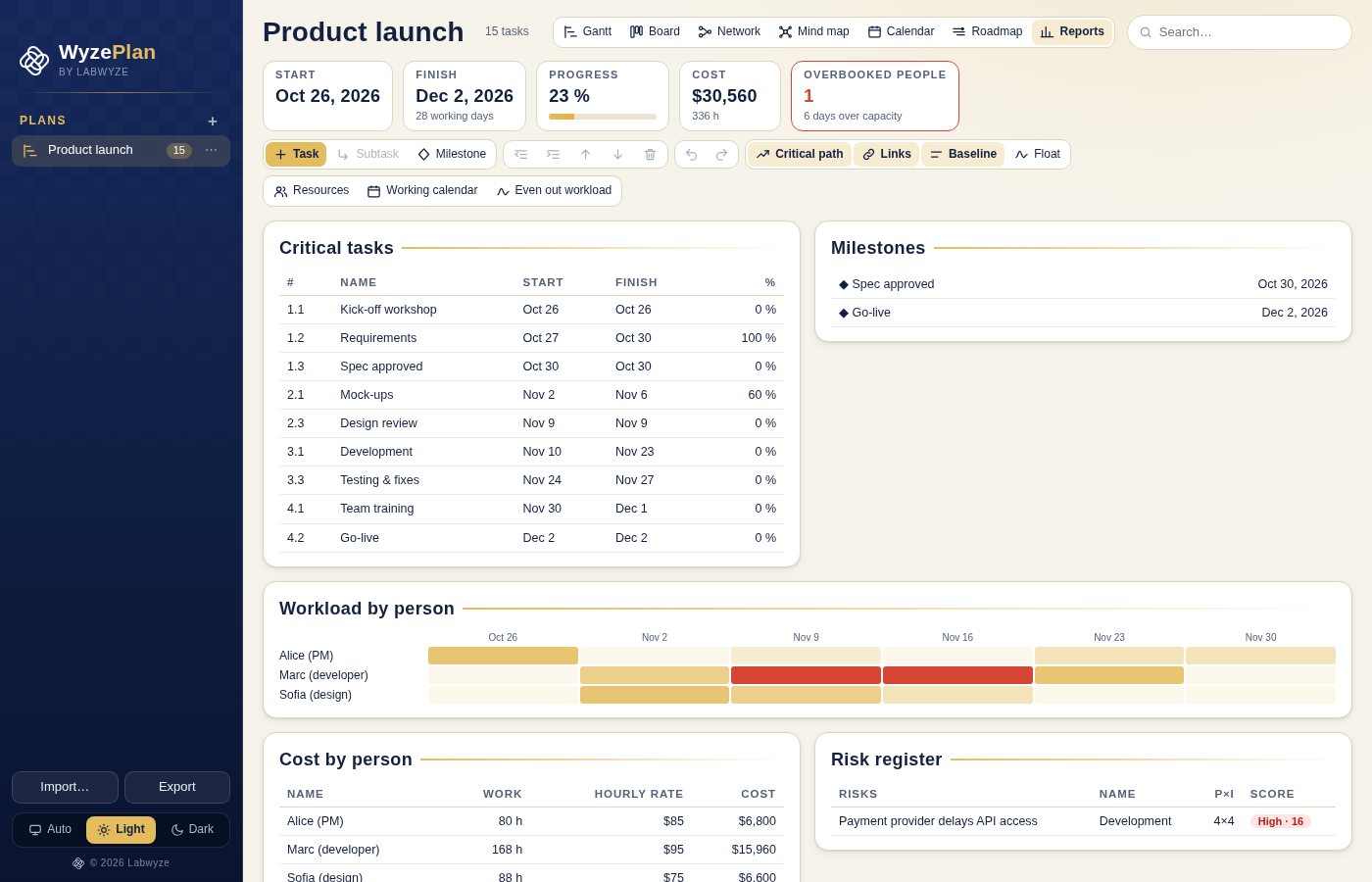Toggle dependency Links display
1372x882 pixels.
point(887,155)
